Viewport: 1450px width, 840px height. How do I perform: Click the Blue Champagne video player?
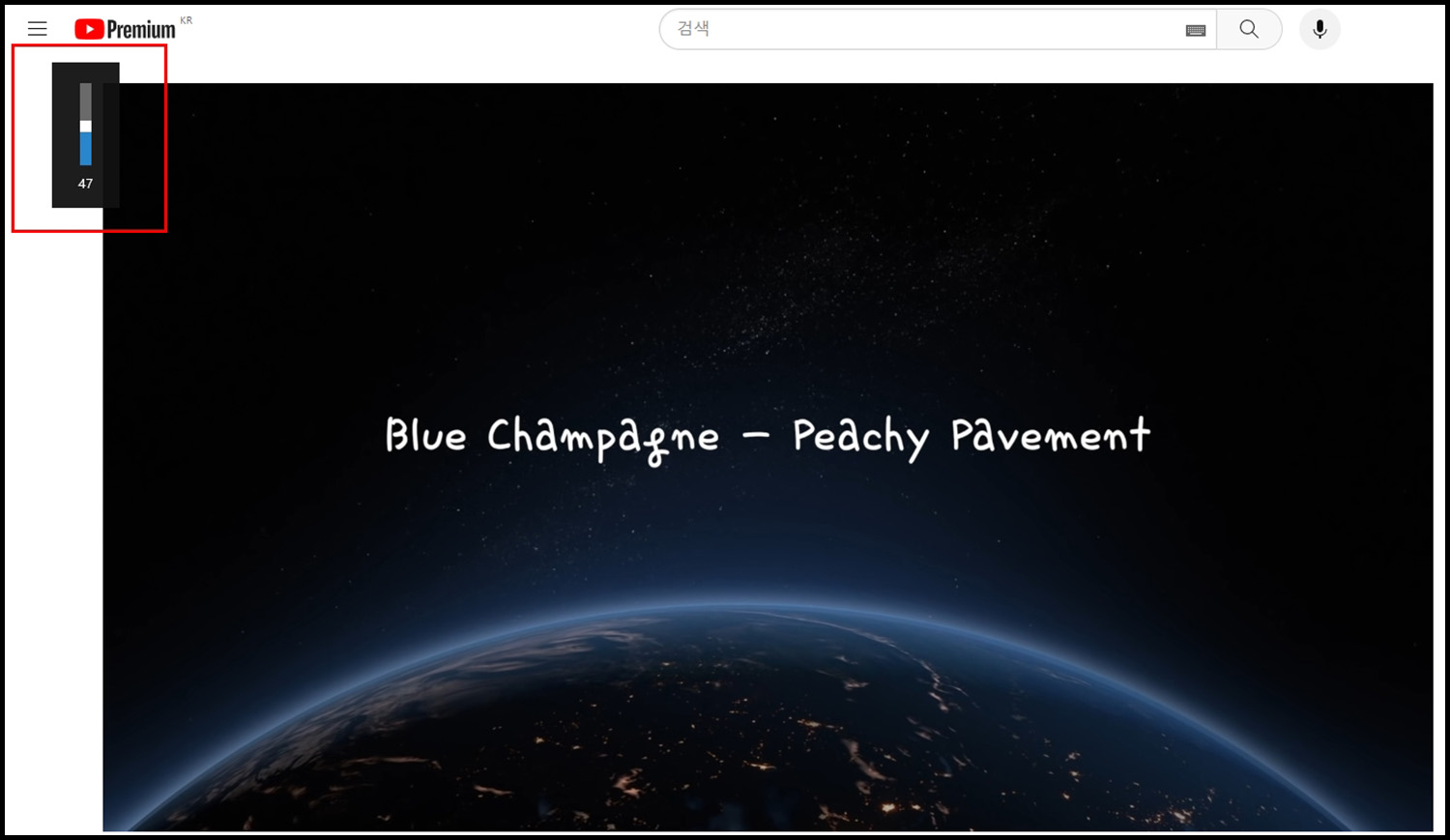[768, 456]
